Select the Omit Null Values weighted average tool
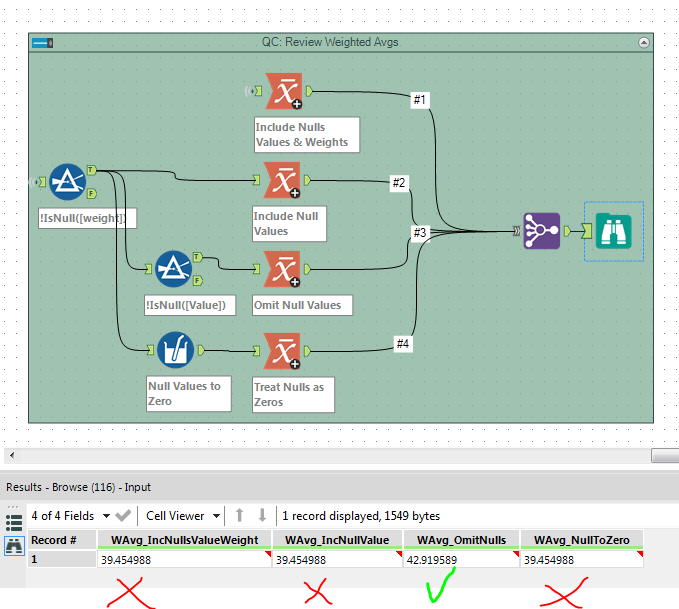This screenshot has width=679, height=609. point(282,269)
